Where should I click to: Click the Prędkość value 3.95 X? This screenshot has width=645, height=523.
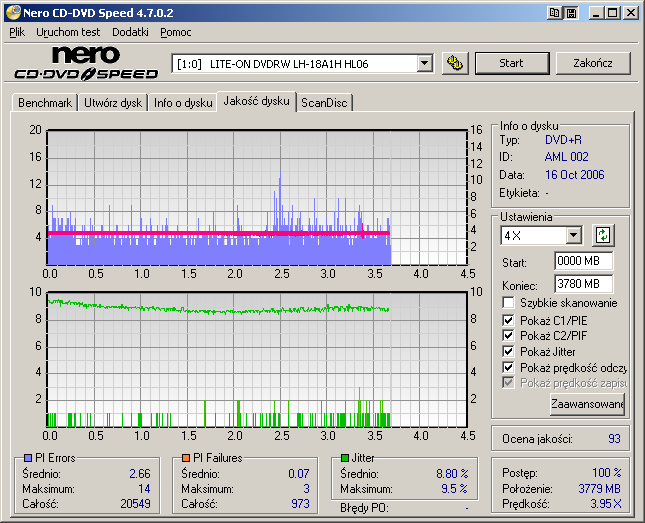pos(606,504)
